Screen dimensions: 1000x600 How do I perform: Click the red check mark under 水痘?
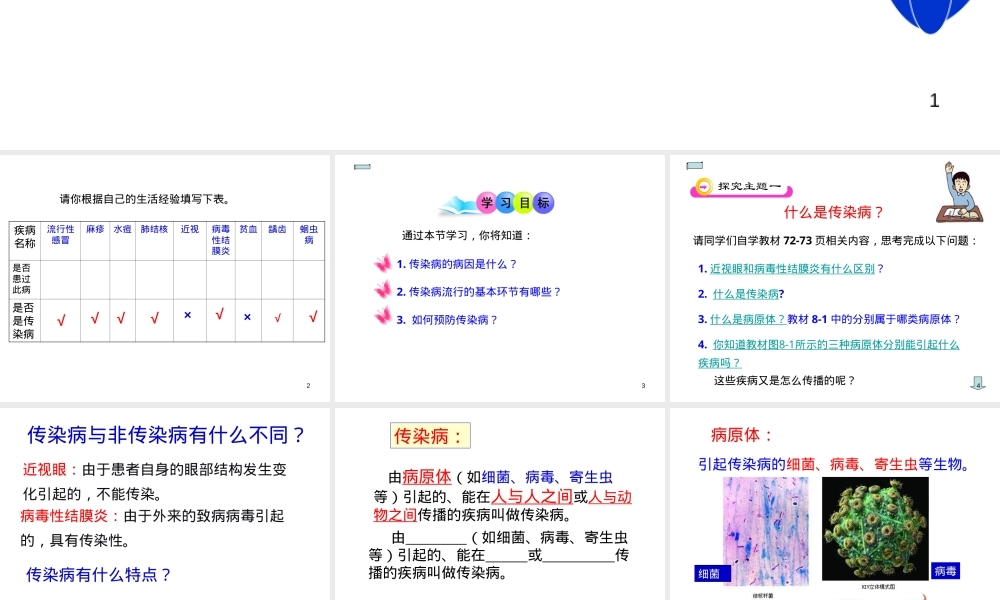coord(121,318)
